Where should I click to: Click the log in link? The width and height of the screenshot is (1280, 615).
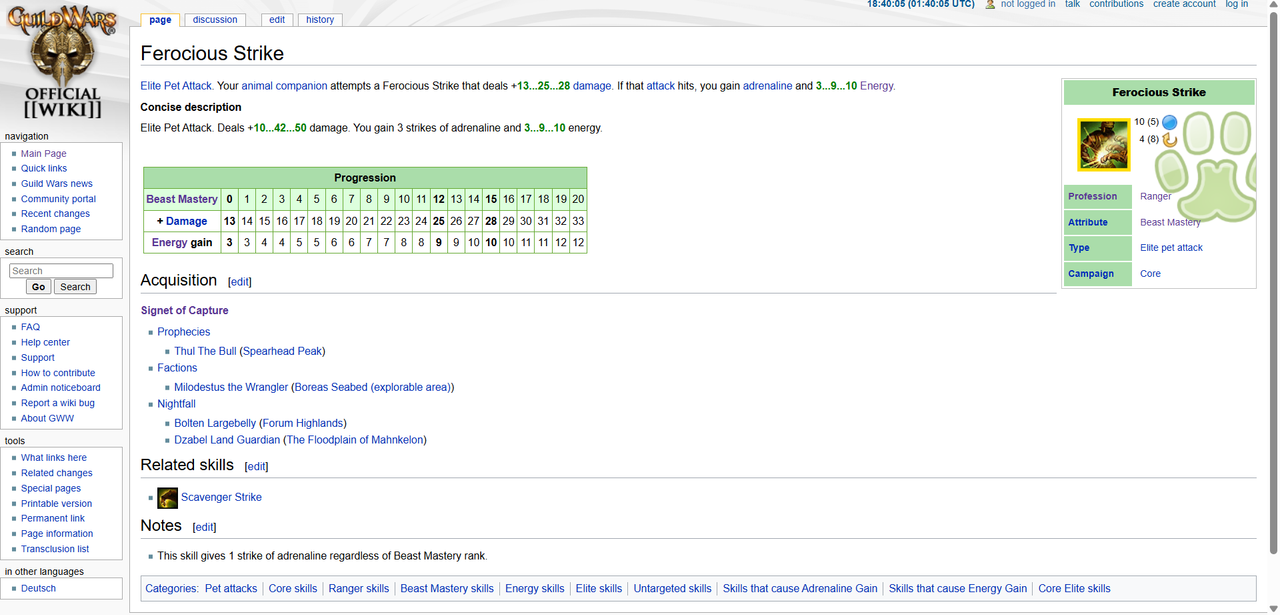[x=1237, y=5]
